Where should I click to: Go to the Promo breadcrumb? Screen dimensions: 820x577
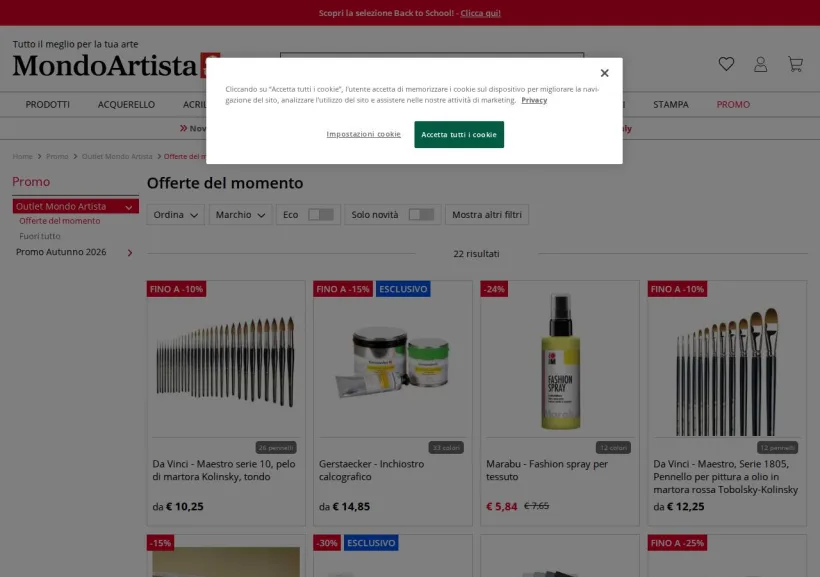click(57, 156)
